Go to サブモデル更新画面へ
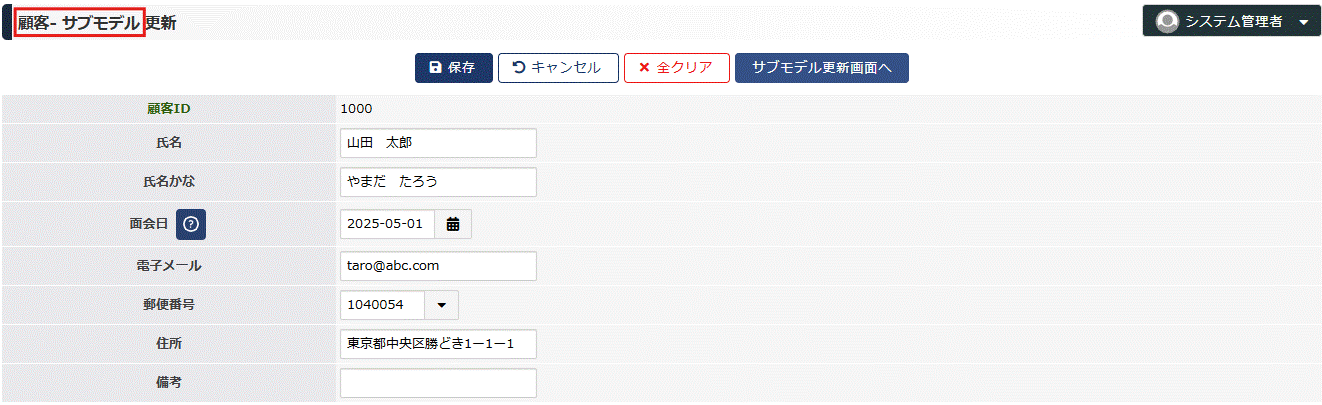The width and height of the screenshot is (1322, 405). [x=822, y=68]
